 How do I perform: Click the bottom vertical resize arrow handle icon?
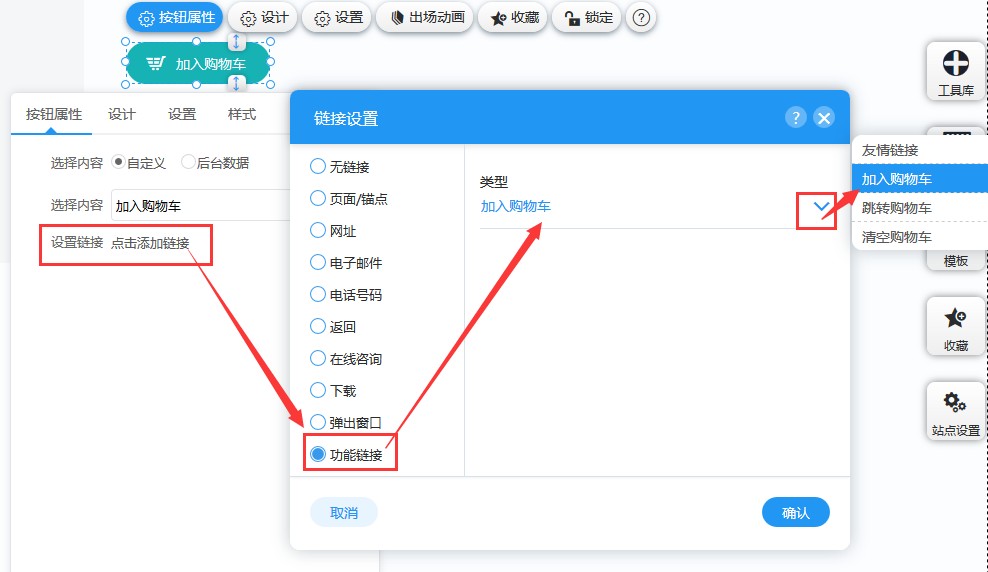(x=236, y=83)
